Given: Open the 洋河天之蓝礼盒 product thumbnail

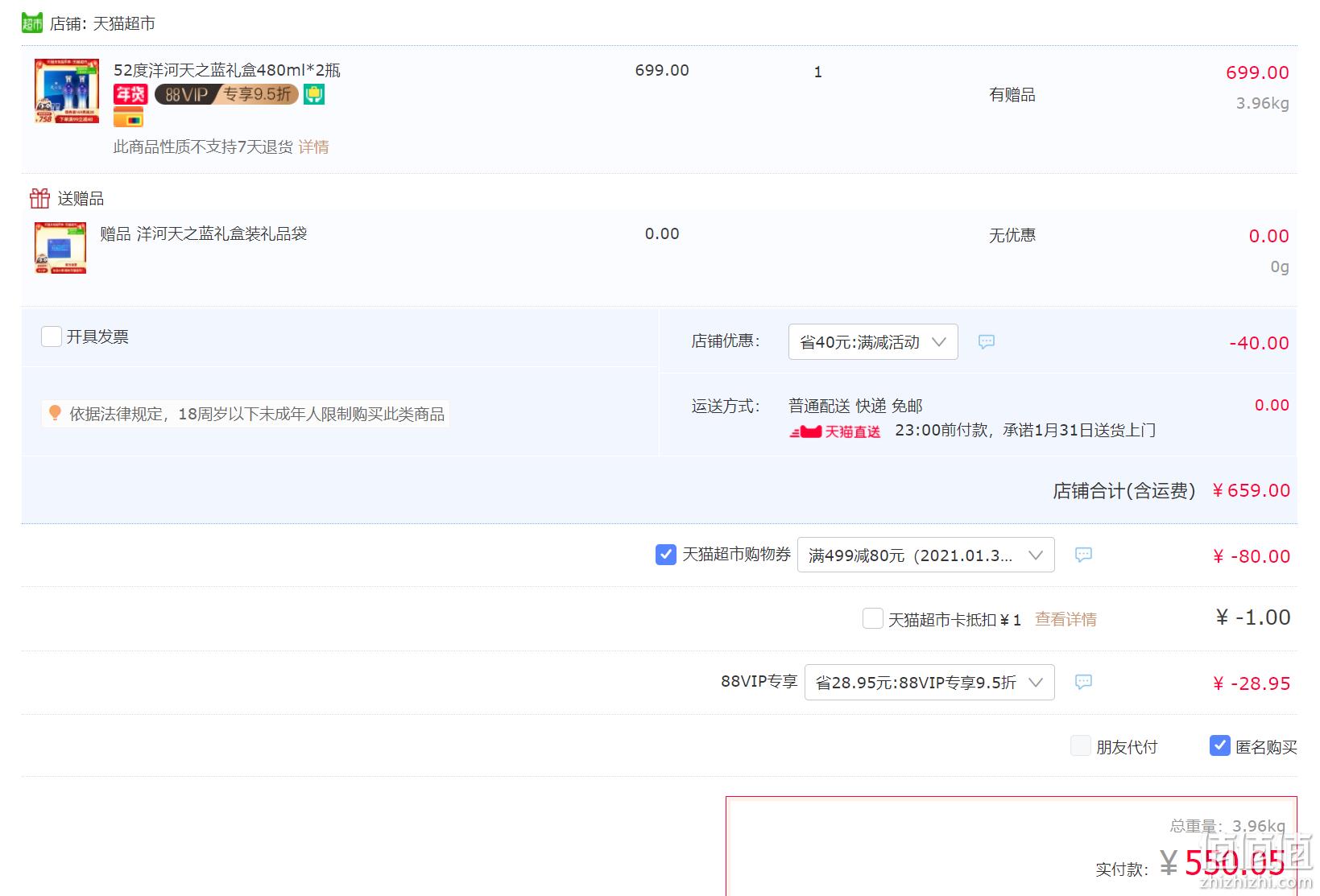Looking at the screenshot, I should pos(67,91).
